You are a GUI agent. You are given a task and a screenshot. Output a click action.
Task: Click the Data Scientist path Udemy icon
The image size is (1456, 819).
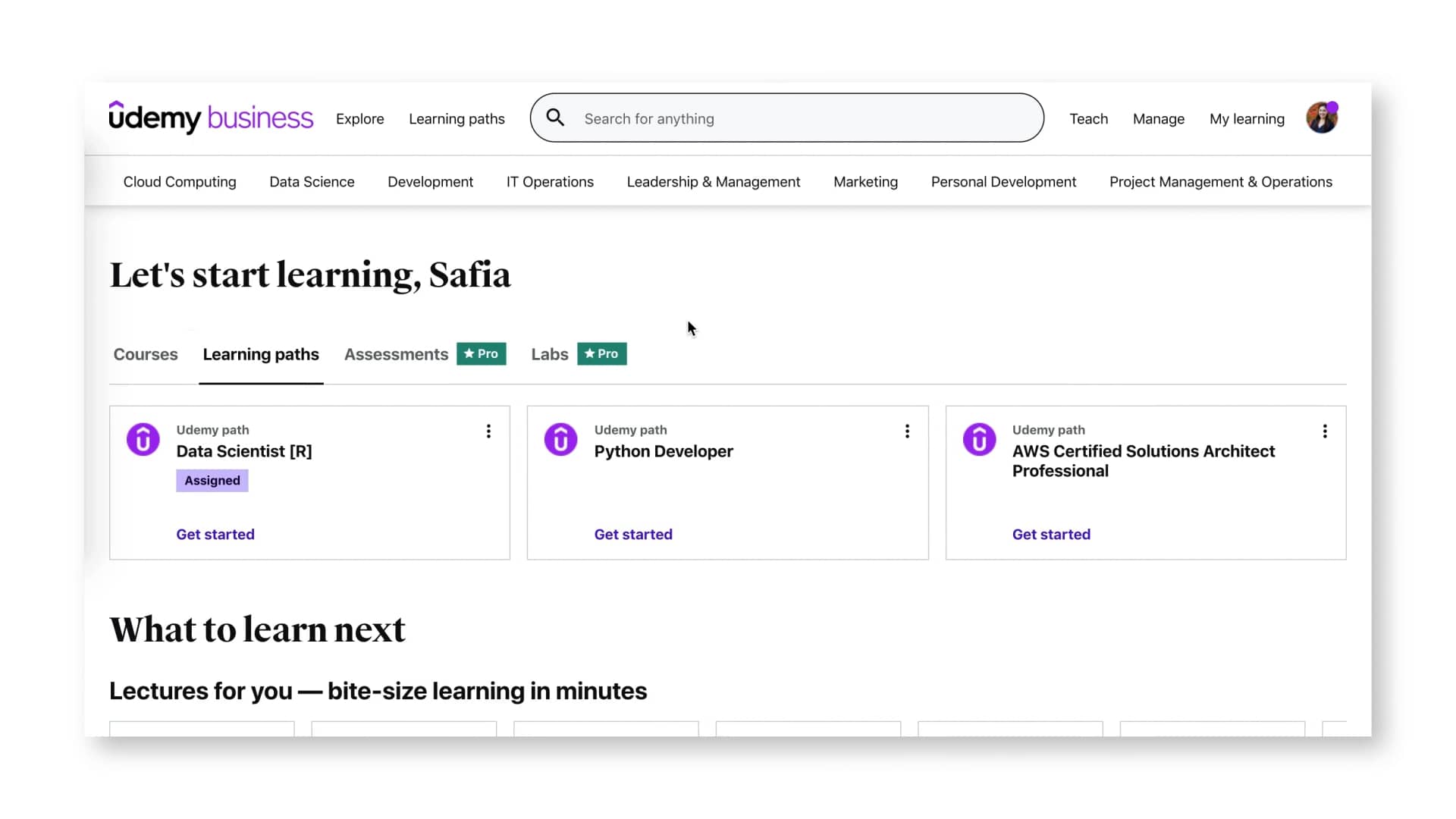143,439
